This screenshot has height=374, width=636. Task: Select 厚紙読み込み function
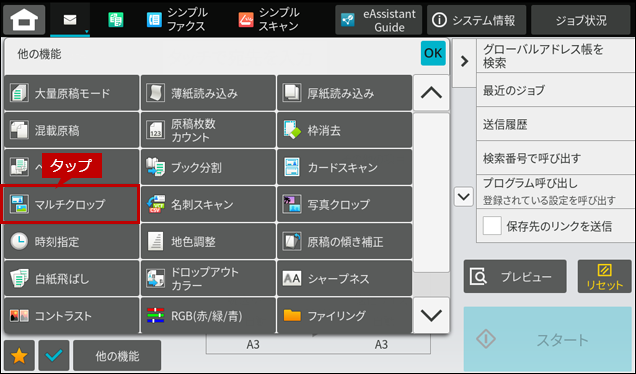[x=344, y=93]
